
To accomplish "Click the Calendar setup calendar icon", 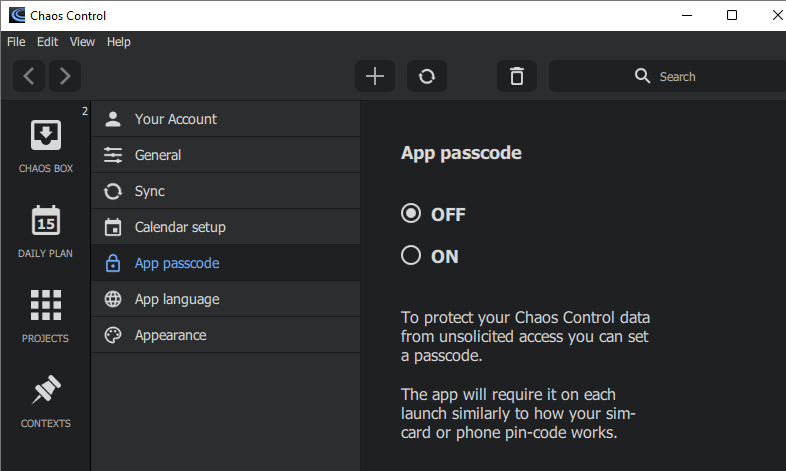I will (113, 227).
